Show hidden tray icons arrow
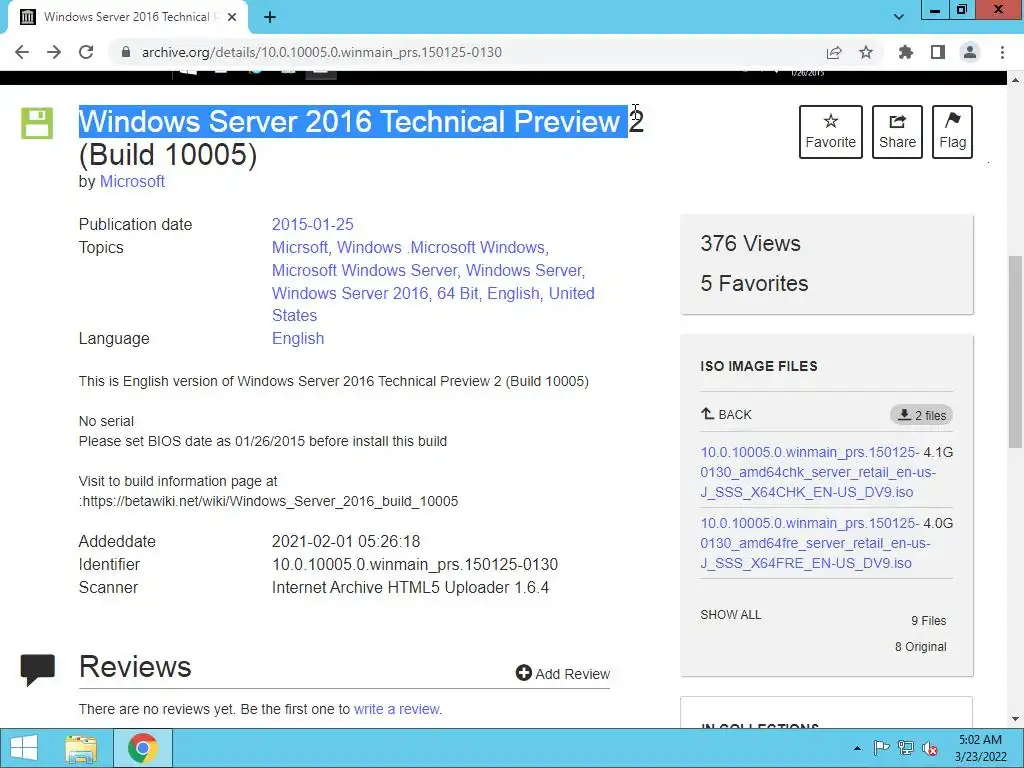 point(857,748)
